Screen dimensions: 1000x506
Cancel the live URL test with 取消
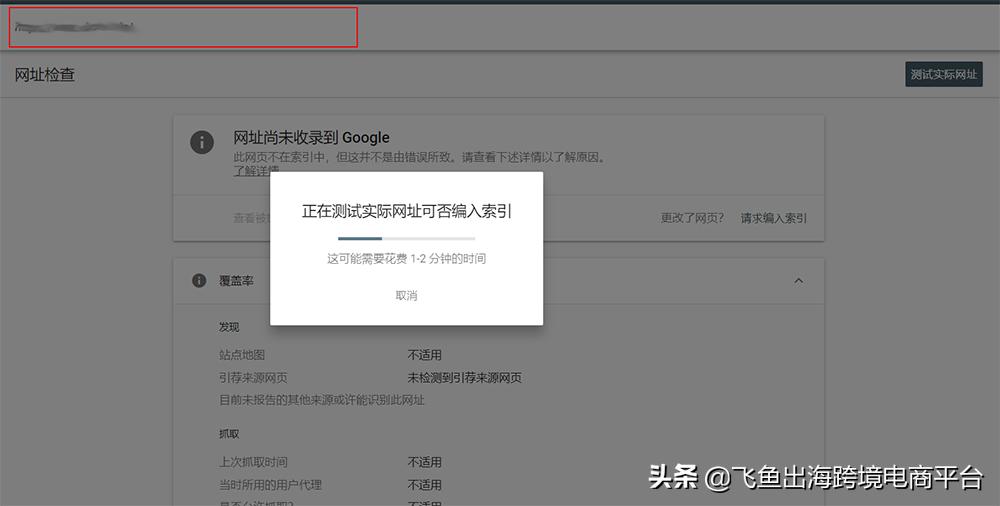[x=406, y=295]
